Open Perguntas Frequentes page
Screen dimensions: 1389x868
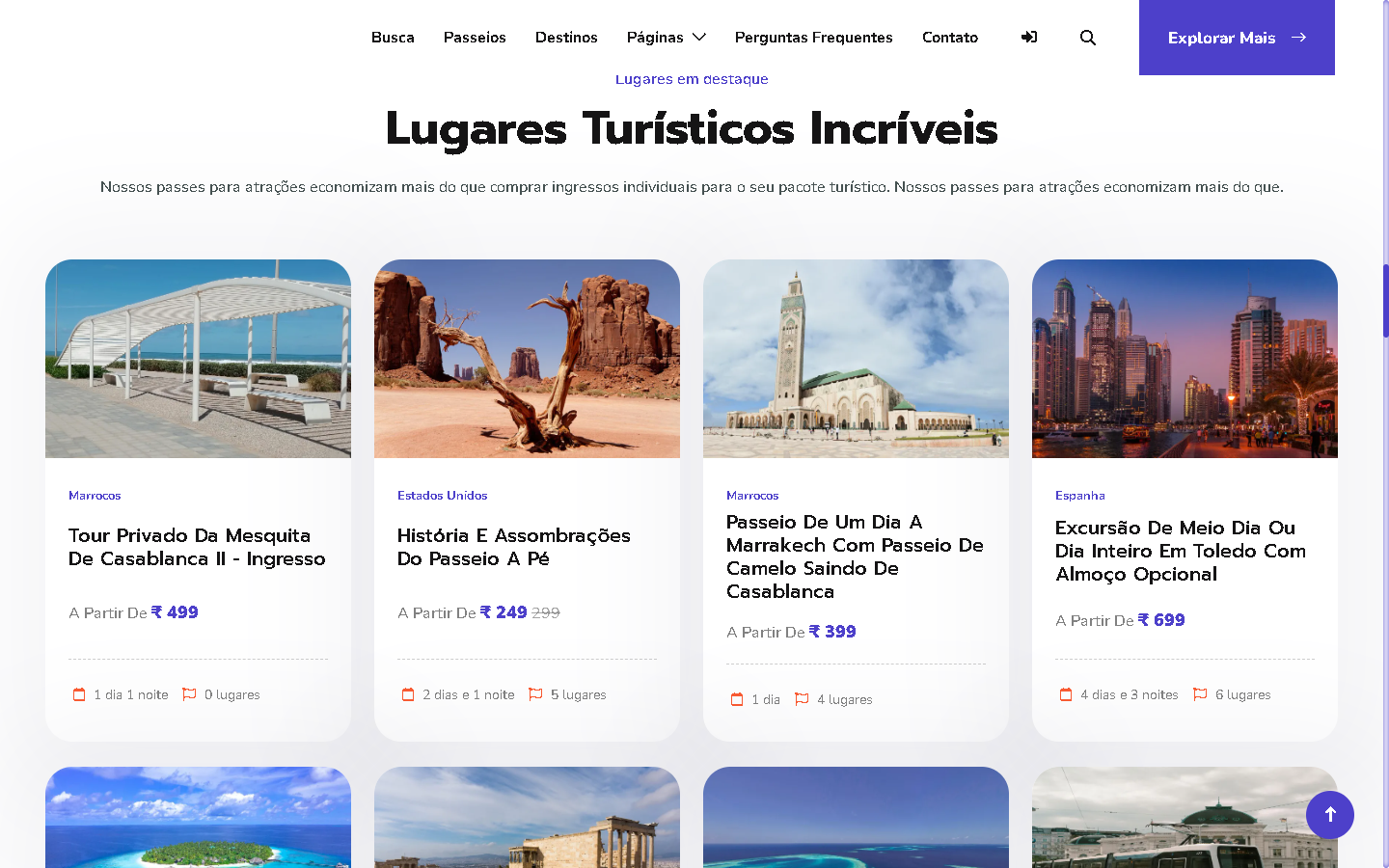pyautogui.click(x=813, y=38)
